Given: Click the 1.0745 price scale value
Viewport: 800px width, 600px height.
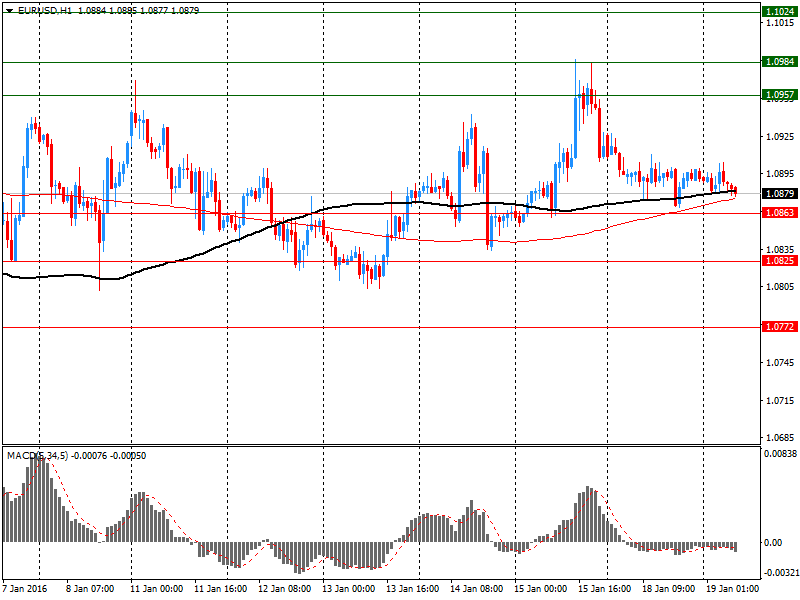Looking at the screenshot, I should tap(780, 363).
